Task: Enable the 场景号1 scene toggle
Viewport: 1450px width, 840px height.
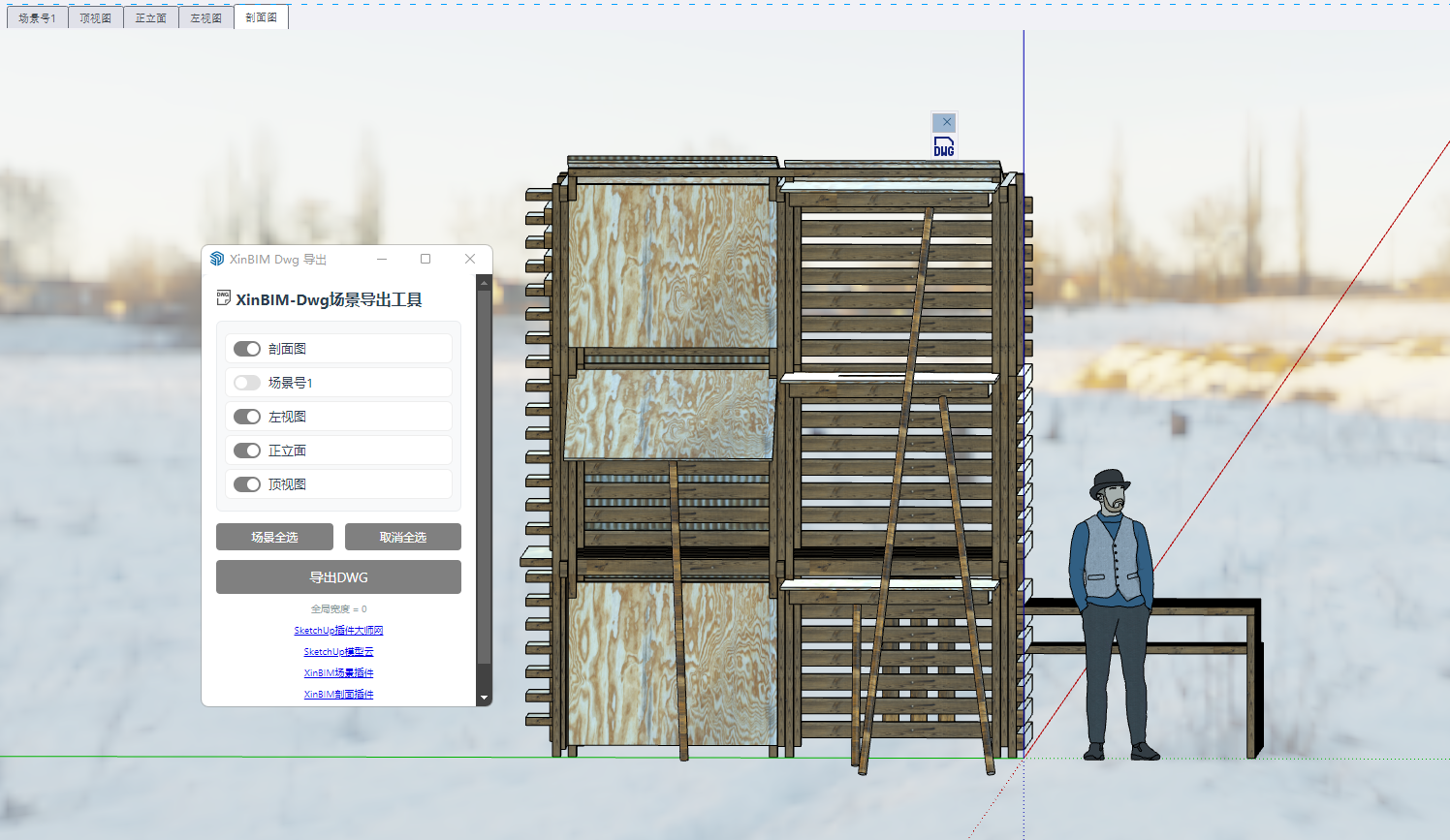Action: point(247,383)
